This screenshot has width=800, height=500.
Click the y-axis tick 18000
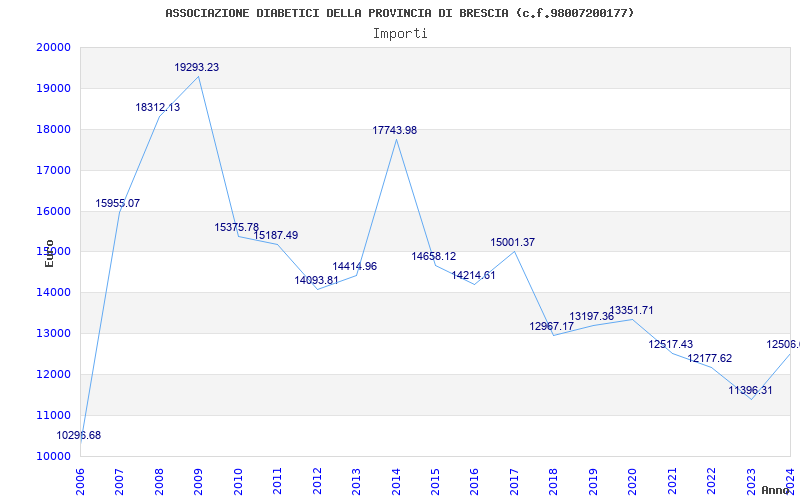[x=53, y=129]
